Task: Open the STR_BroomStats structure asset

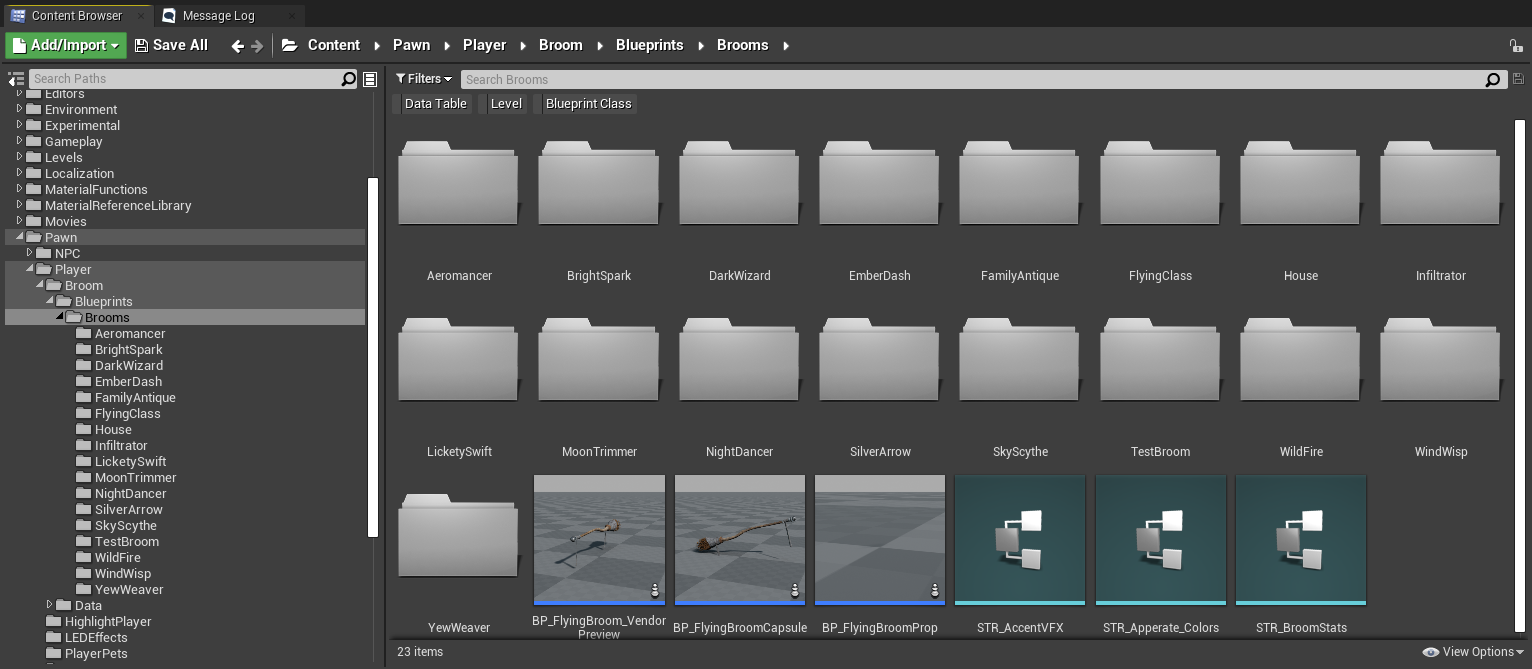Action: click(1300, 541)
